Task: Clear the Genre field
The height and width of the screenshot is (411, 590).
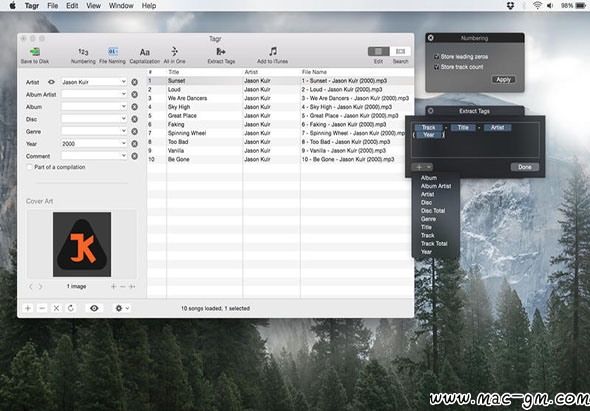Action: click(x=134, y=131)
